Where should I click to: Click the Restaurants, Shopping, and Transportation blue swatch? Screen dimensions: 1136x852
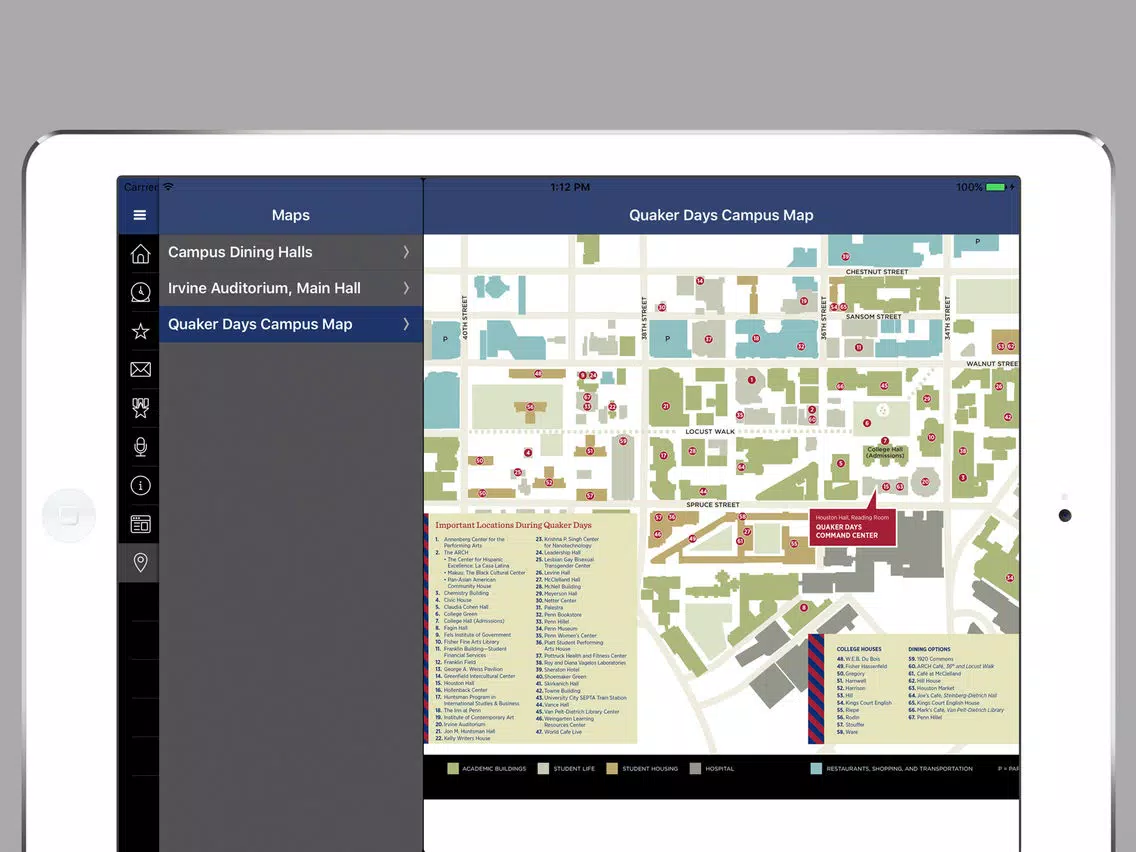(816, 769)
